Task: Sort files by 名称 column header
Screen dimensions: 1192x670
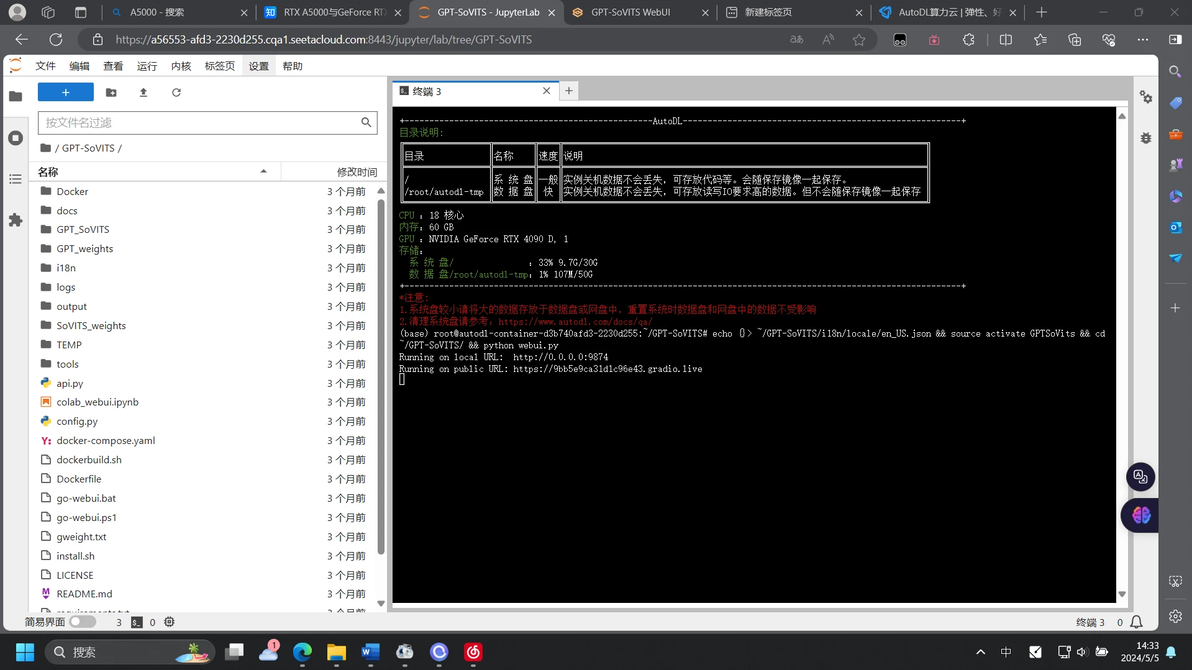Action: click(152, 172)
